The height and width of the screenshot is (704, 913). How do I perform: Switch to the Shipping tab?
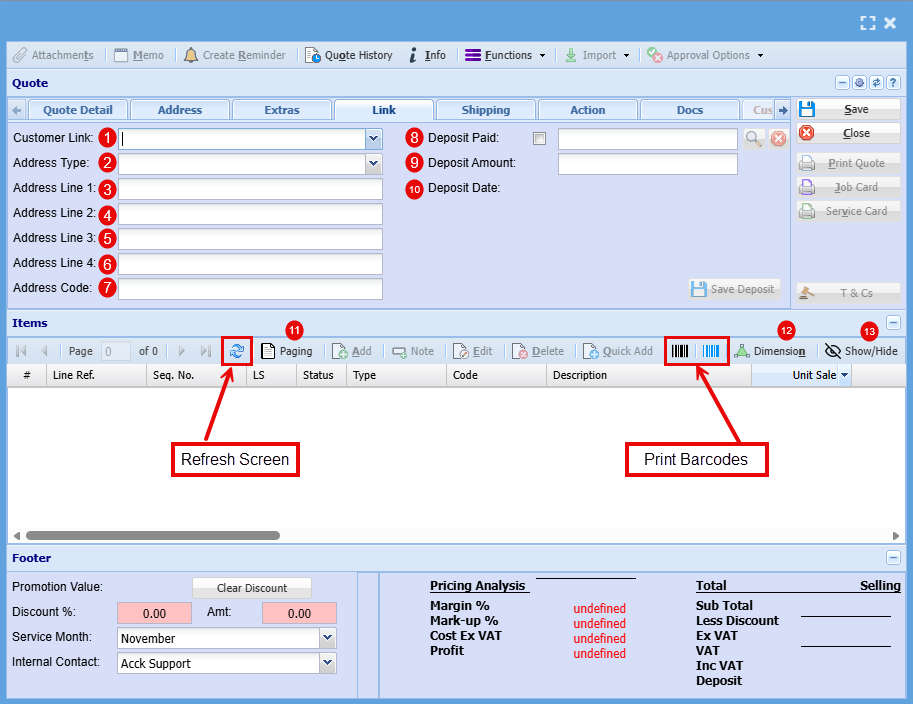(x=486, y=110)
